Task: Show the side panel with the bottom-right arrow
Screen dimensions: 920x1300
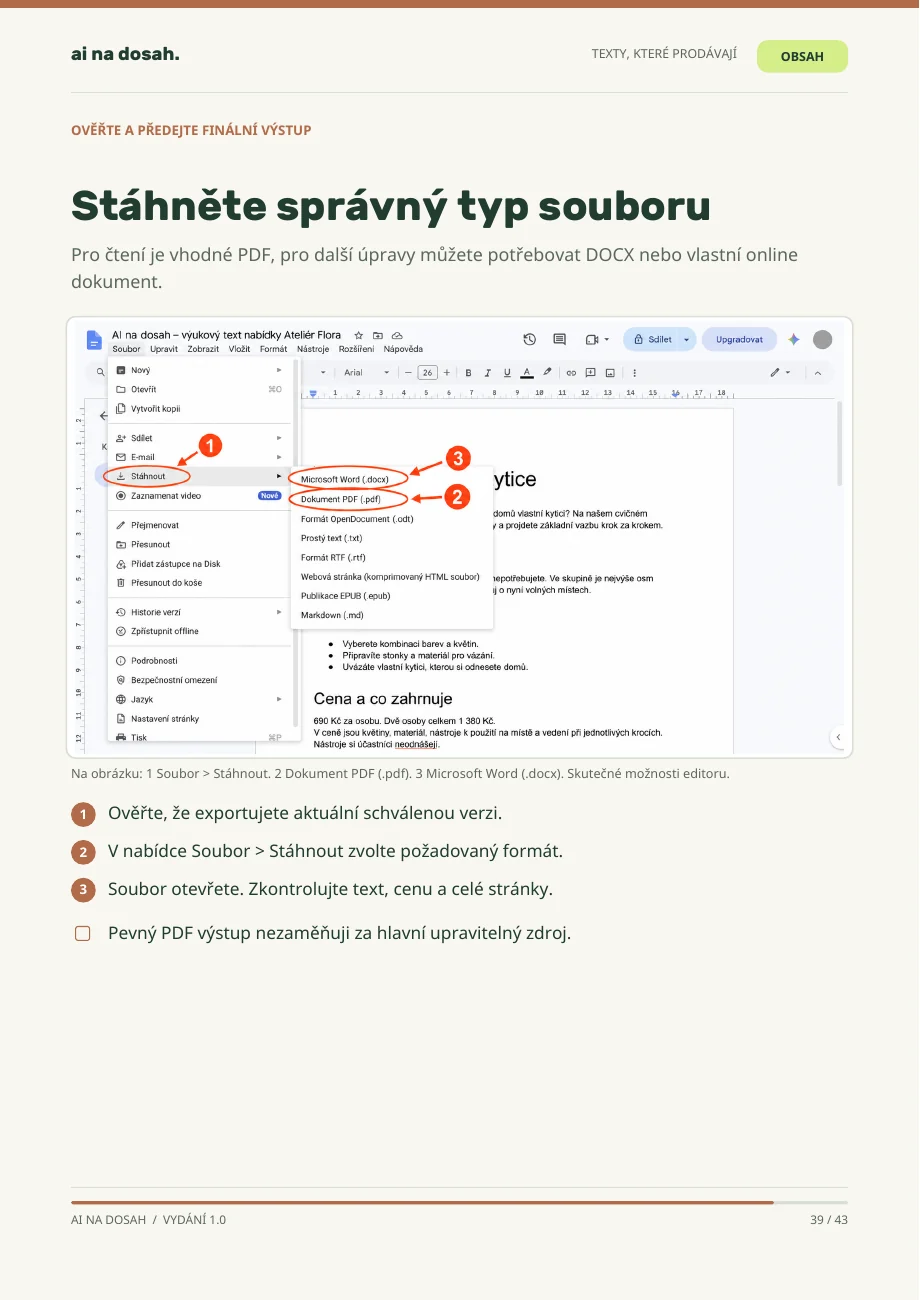Action: coord(838,737)
